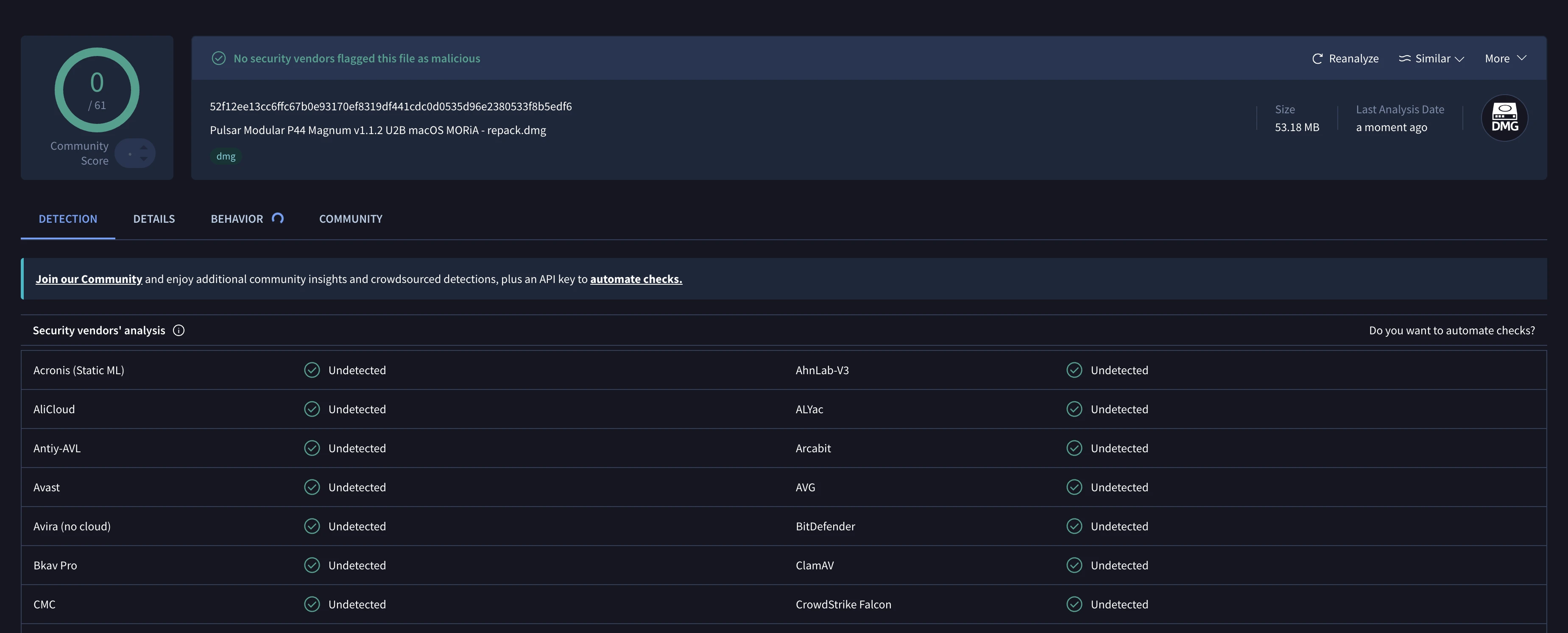Downvote the Community Score with the down arrow
Screen dimensions: 1568x633
(x=144, y=158)
